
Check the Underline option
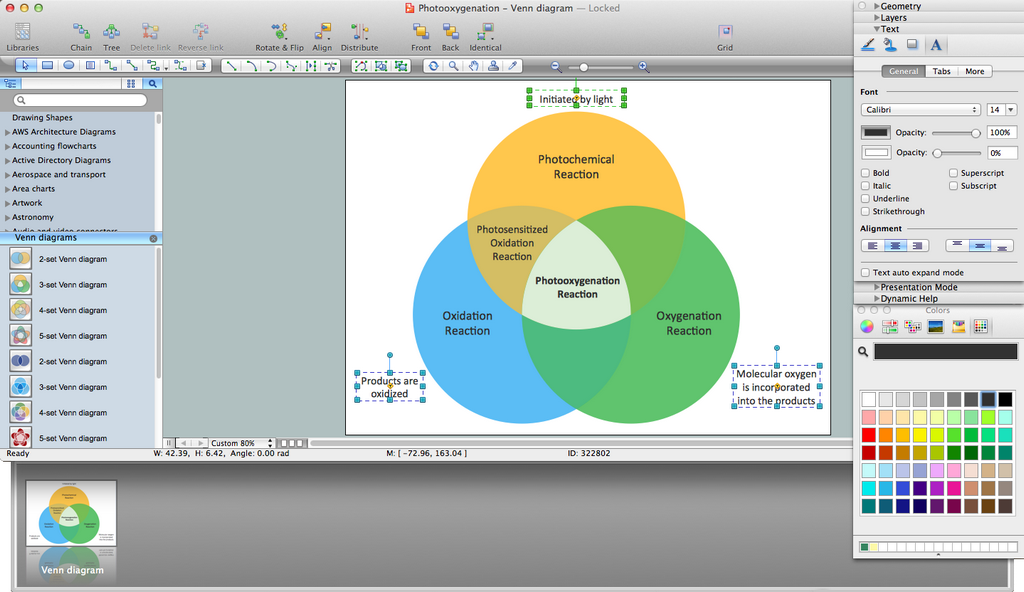[866, 199]
